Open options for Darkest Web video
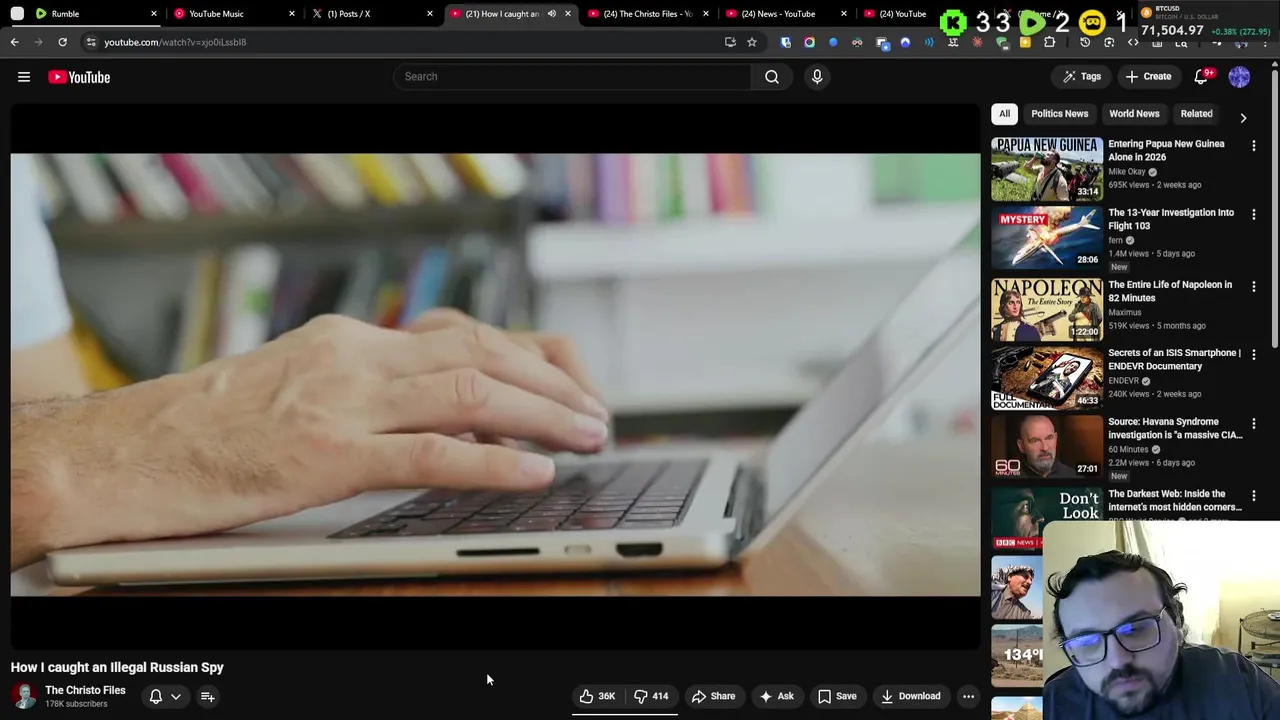This screenshot has width=1280, height=720. [x=1254, y=496]
